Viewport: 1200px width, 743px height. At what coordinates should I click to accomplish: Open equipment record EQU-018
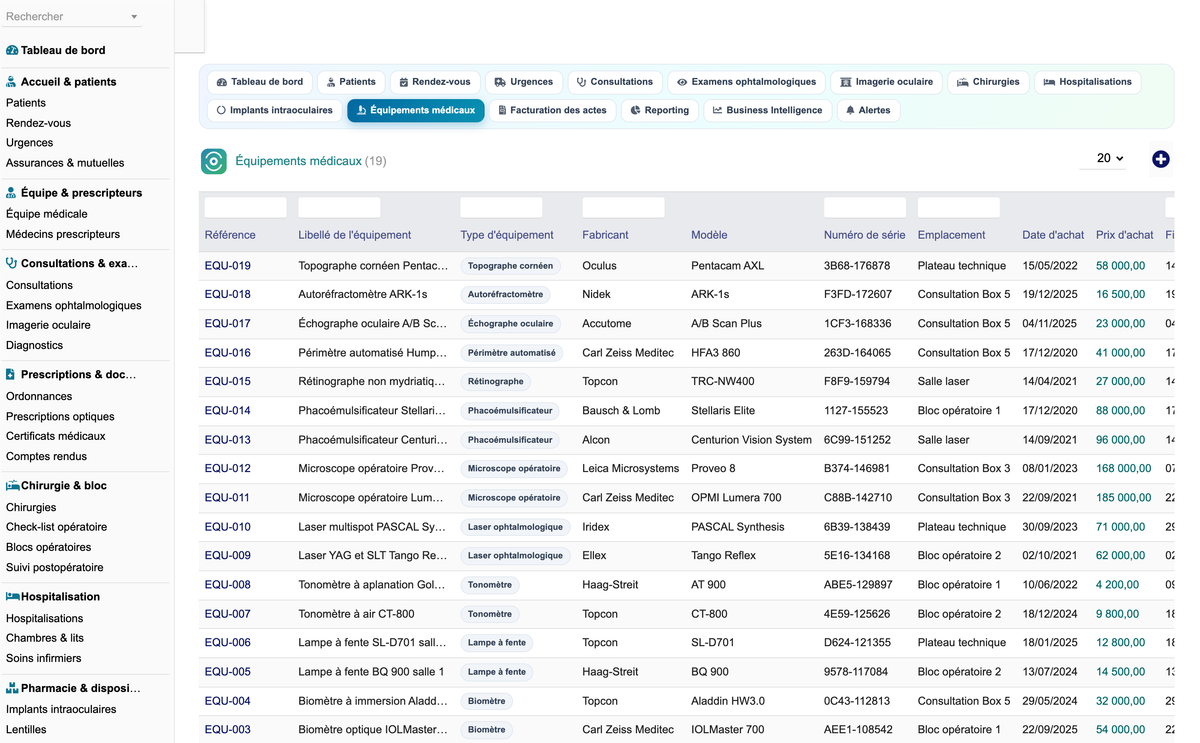(228, 295)
